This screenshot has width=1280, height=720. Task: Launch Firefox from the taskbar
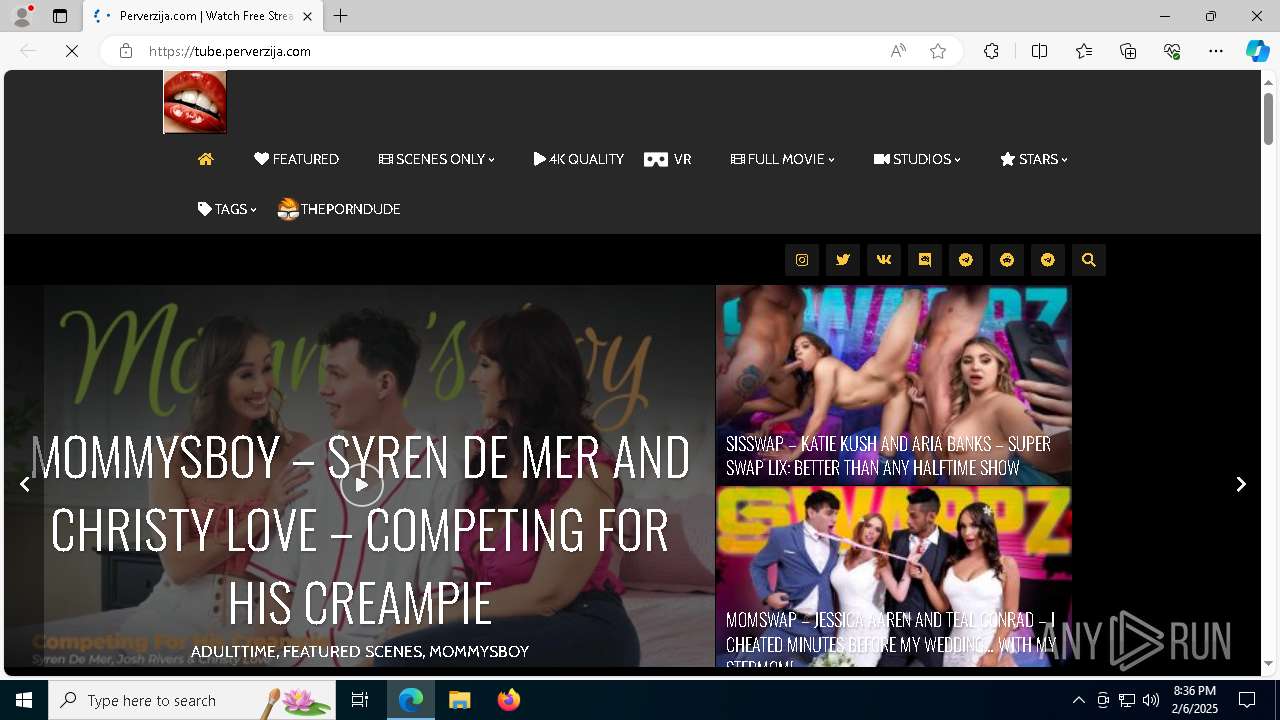pos(509,700)
